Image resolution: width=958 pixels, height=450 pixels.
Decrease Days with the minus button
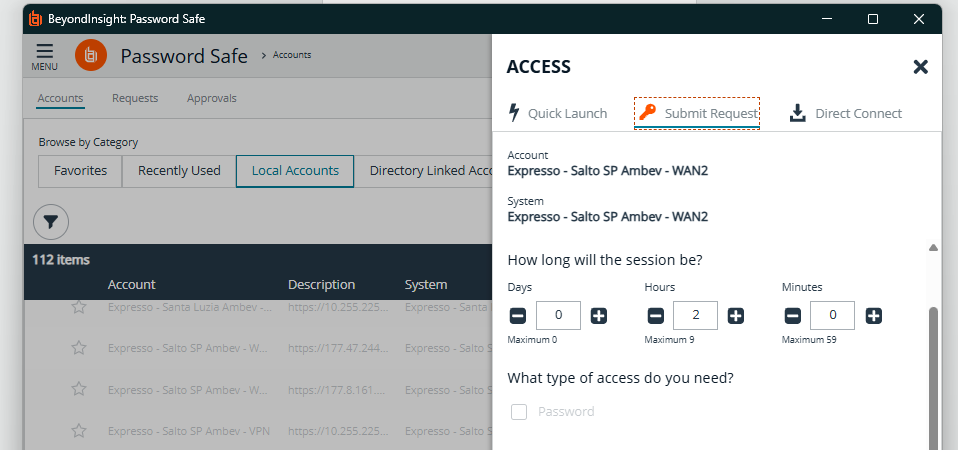[x=517, y=316]
